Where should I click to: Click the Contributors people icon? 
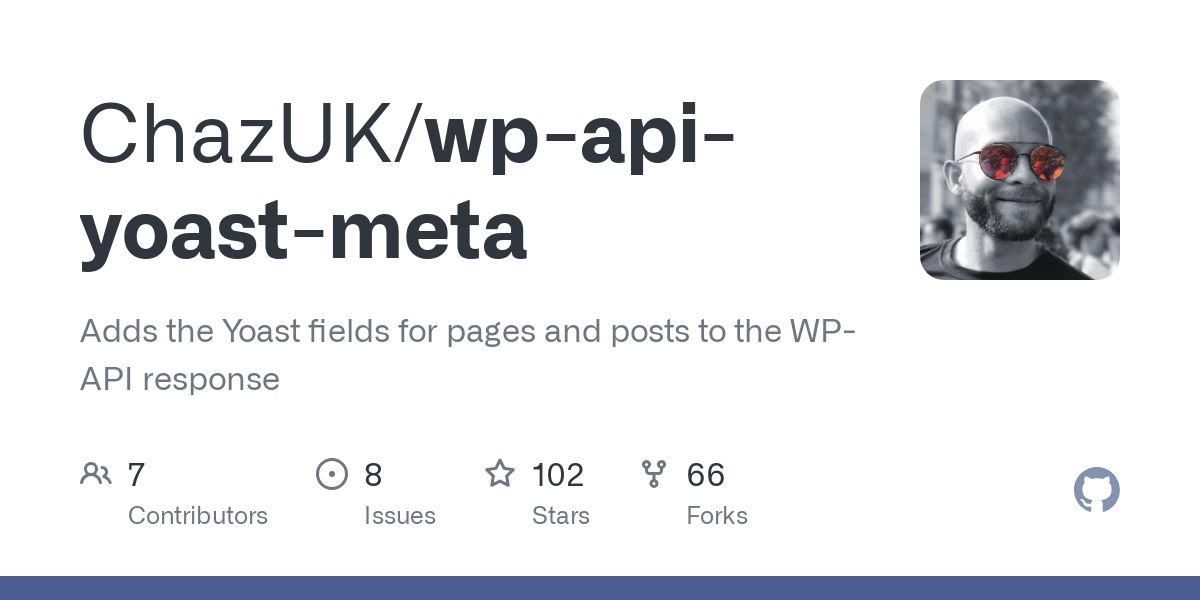(x=96, y=473)
